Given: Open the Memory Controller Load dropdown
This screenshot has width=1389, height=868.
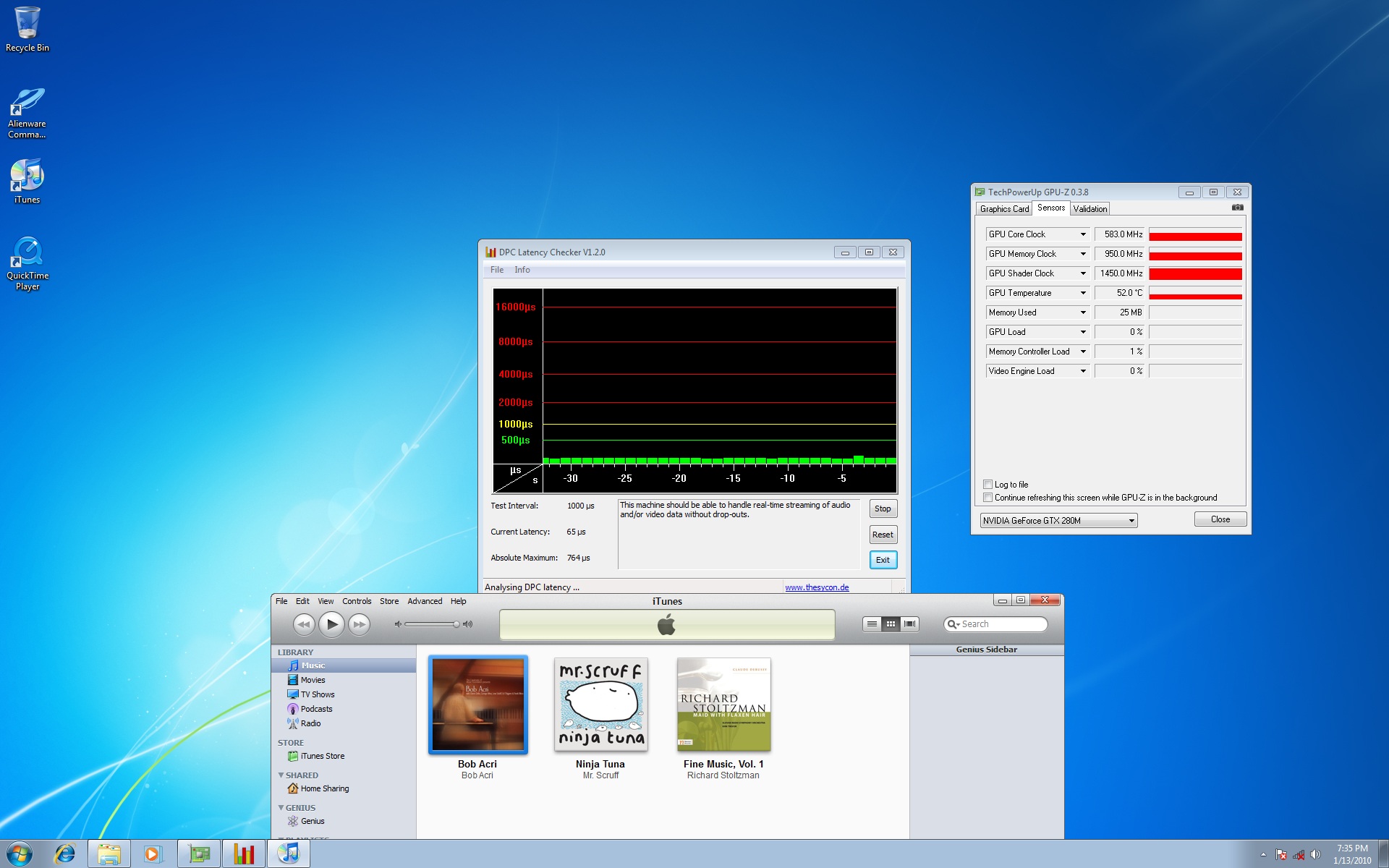Looking at the screenshot, I should (1083, 352).
